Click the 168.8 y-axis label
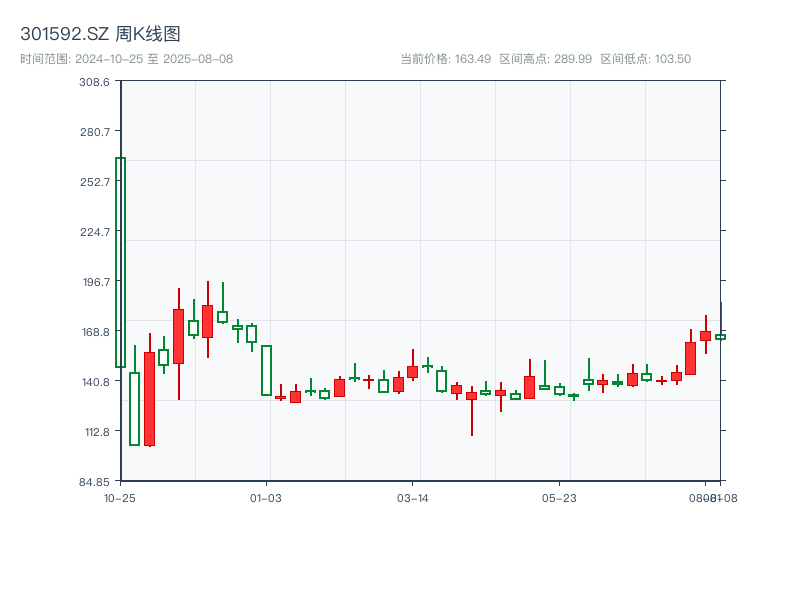Screen dimensions: 800x600 pyautogui.click(x=96, y=332)
